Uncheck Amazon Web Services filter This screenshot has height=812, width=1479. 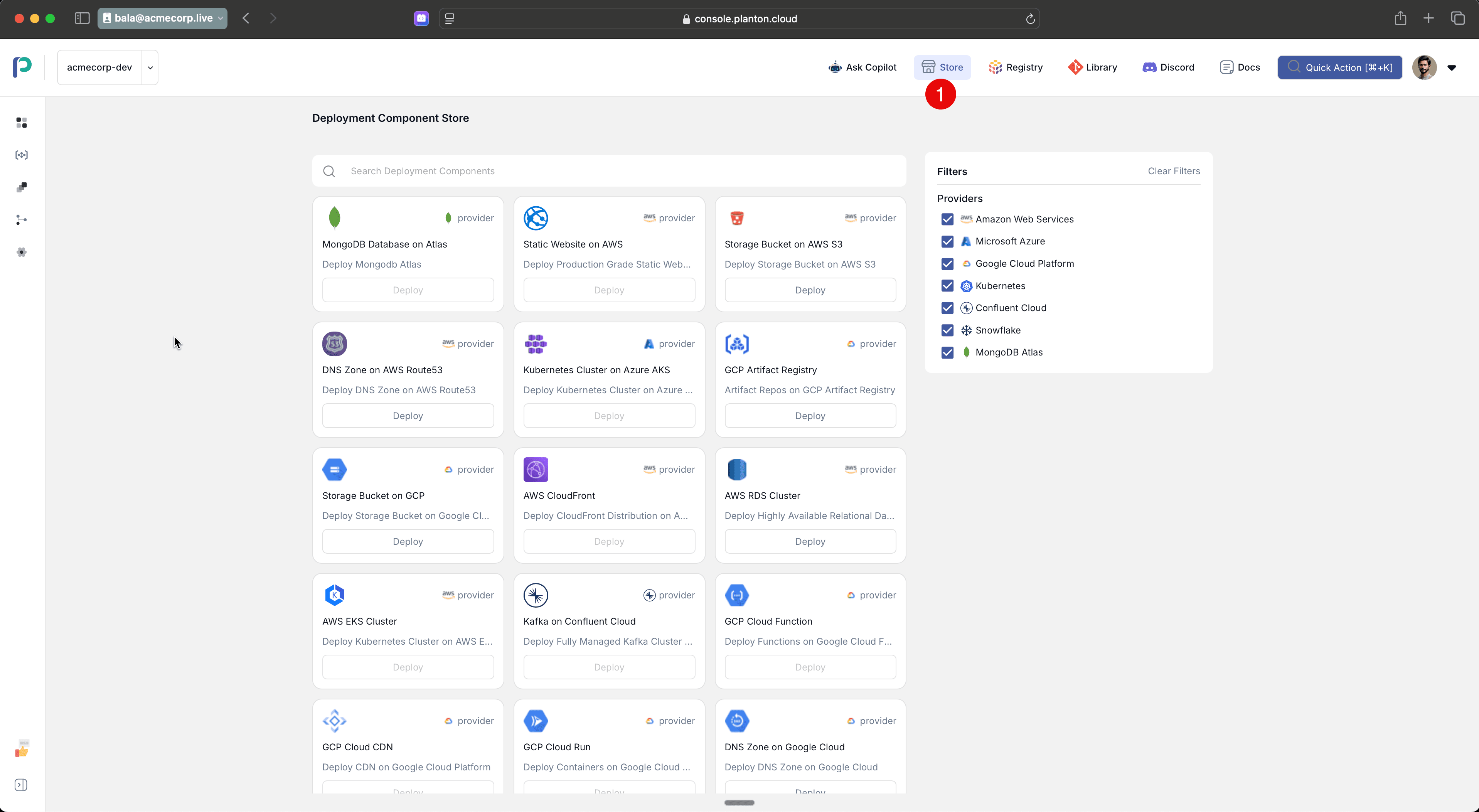pyautogui.click(x=947, y=219)
